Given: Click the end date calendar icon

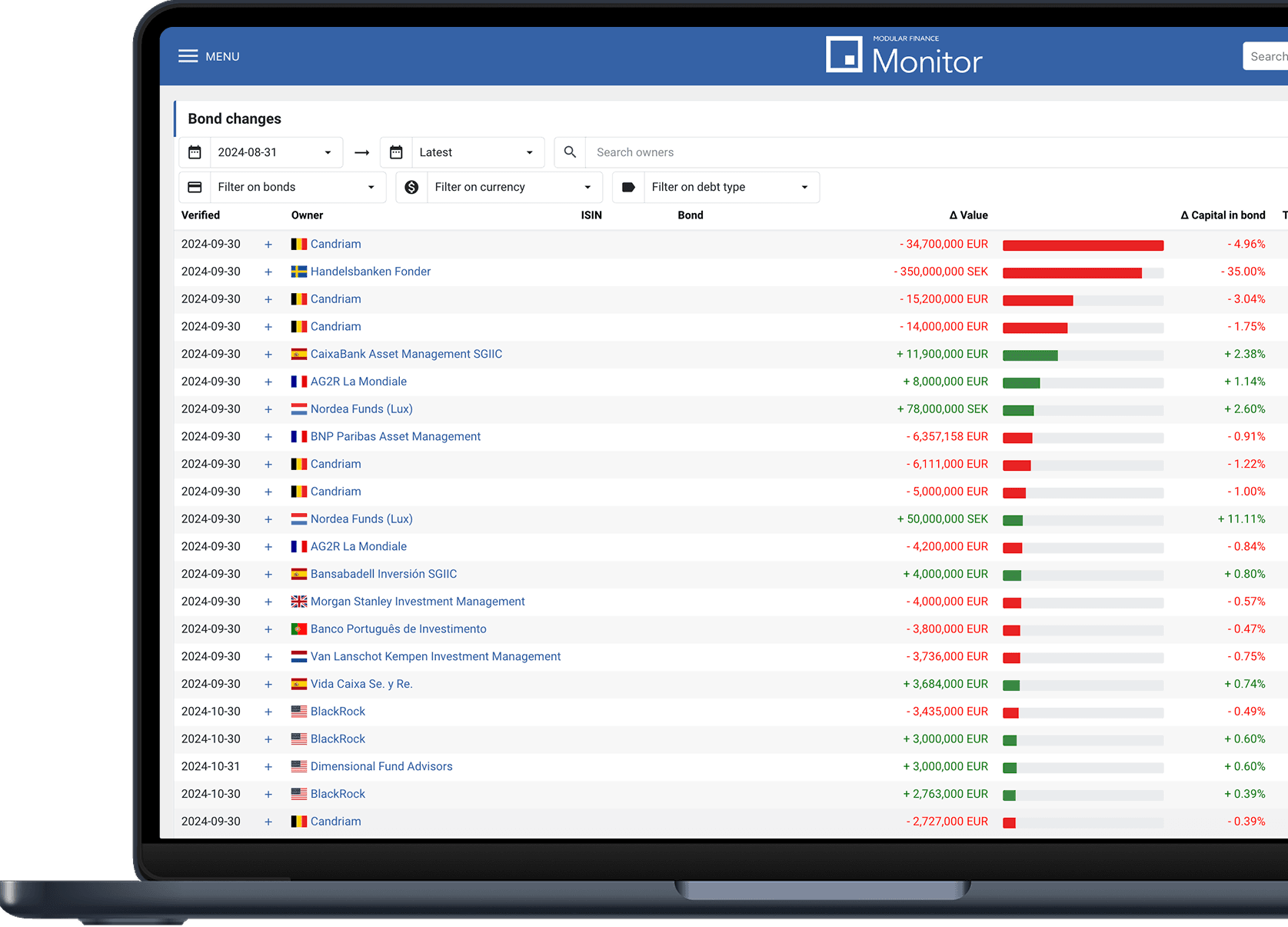Looking at the screenshot, I should [396, 152].
